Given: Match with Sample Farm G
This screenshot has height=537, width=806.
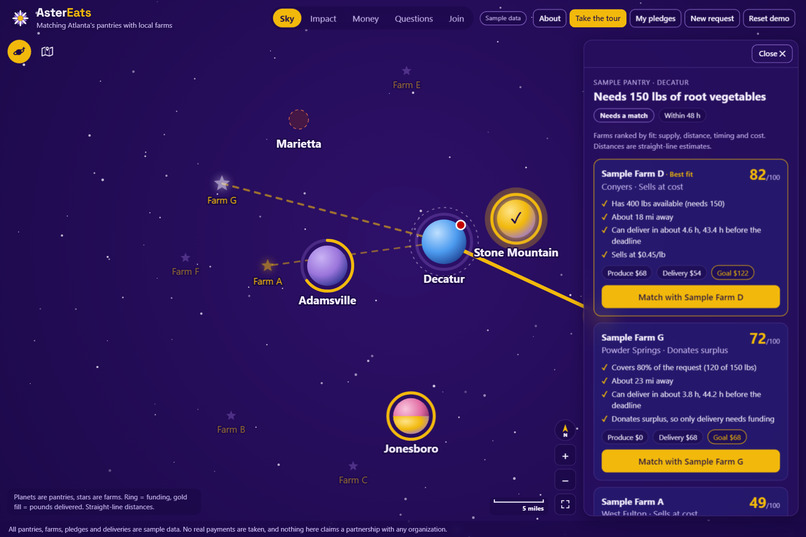Looking at the screenshot, I should tap(690, 461).
